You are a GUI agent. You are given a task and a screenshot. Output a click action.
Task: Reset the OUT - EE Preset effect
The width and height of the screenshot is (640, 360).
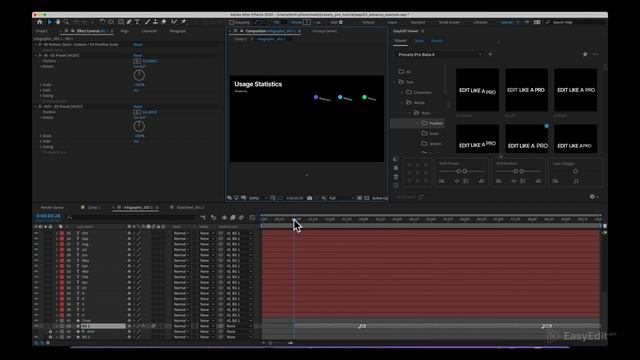click(x=138, y=106)
